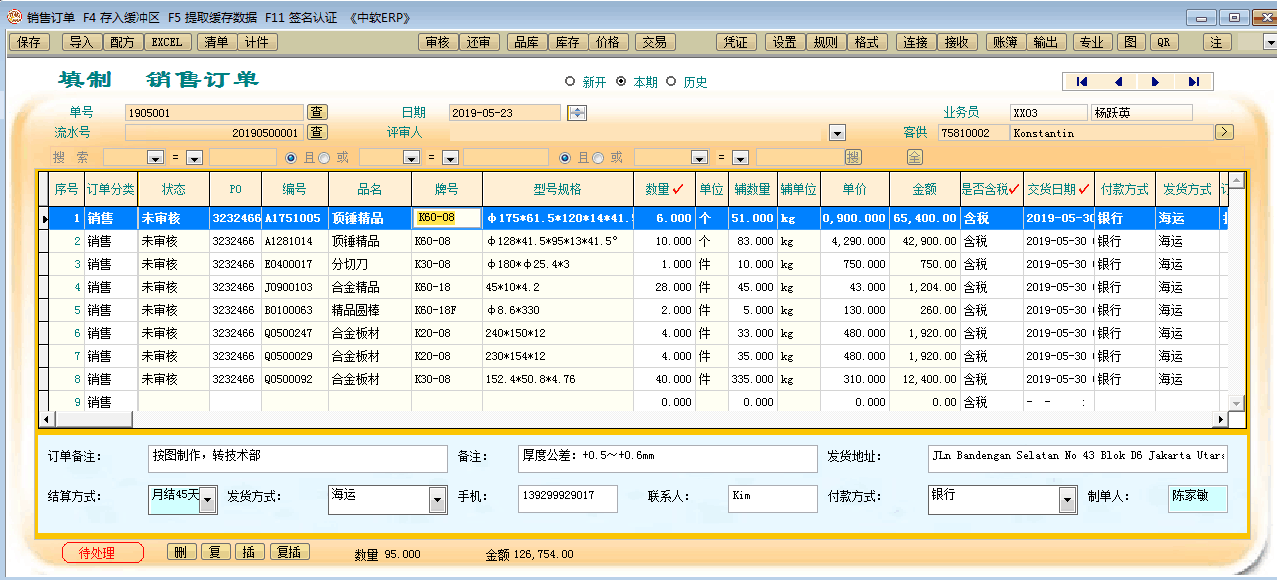Click the 接收 receive button
This screenshot has height=580, width=1277.
coord(956,42)
